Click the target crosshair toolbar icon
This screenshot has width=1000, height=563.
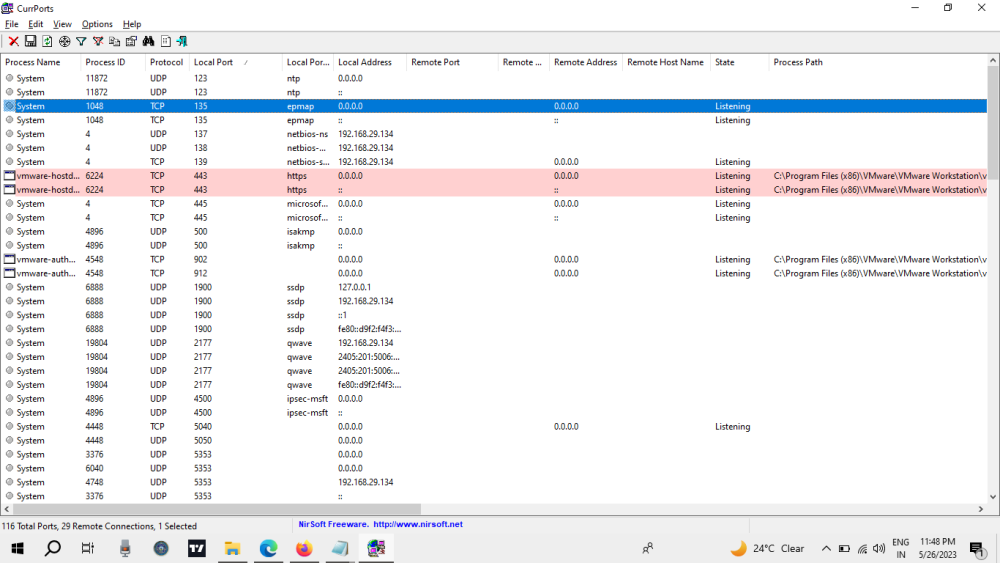[64, 41]
